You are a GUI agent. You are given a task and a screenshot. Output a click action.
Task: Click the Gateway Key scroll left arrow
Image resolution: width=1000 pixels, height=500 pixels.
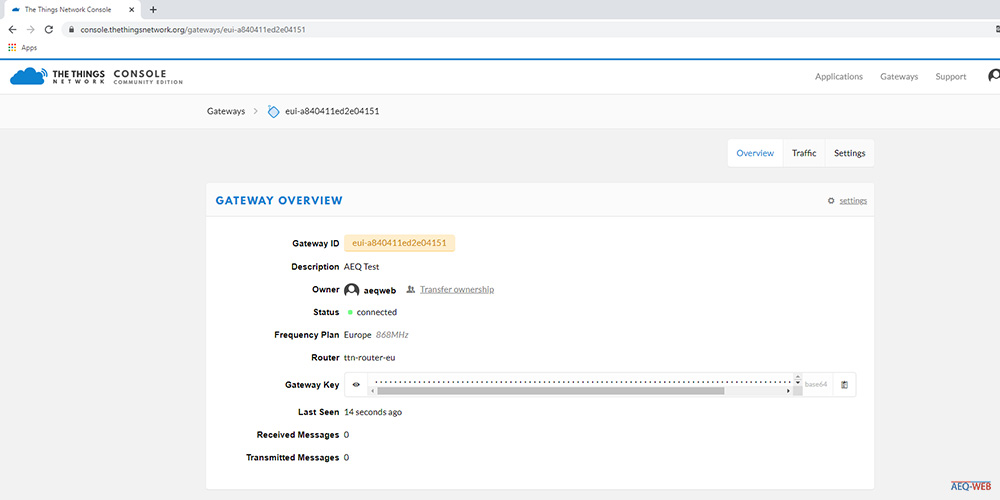click(x=372, y=391)
